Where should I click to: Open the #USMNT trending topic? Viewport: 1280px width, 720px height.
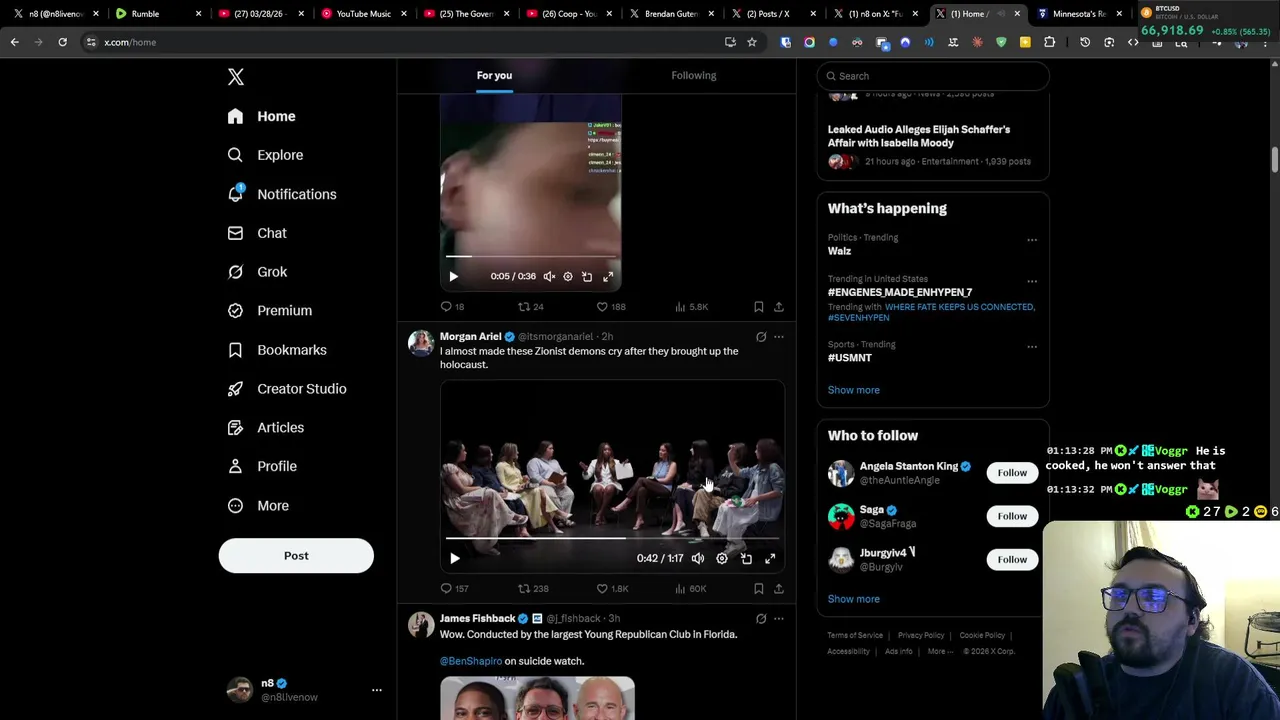[x=850, y=358]
